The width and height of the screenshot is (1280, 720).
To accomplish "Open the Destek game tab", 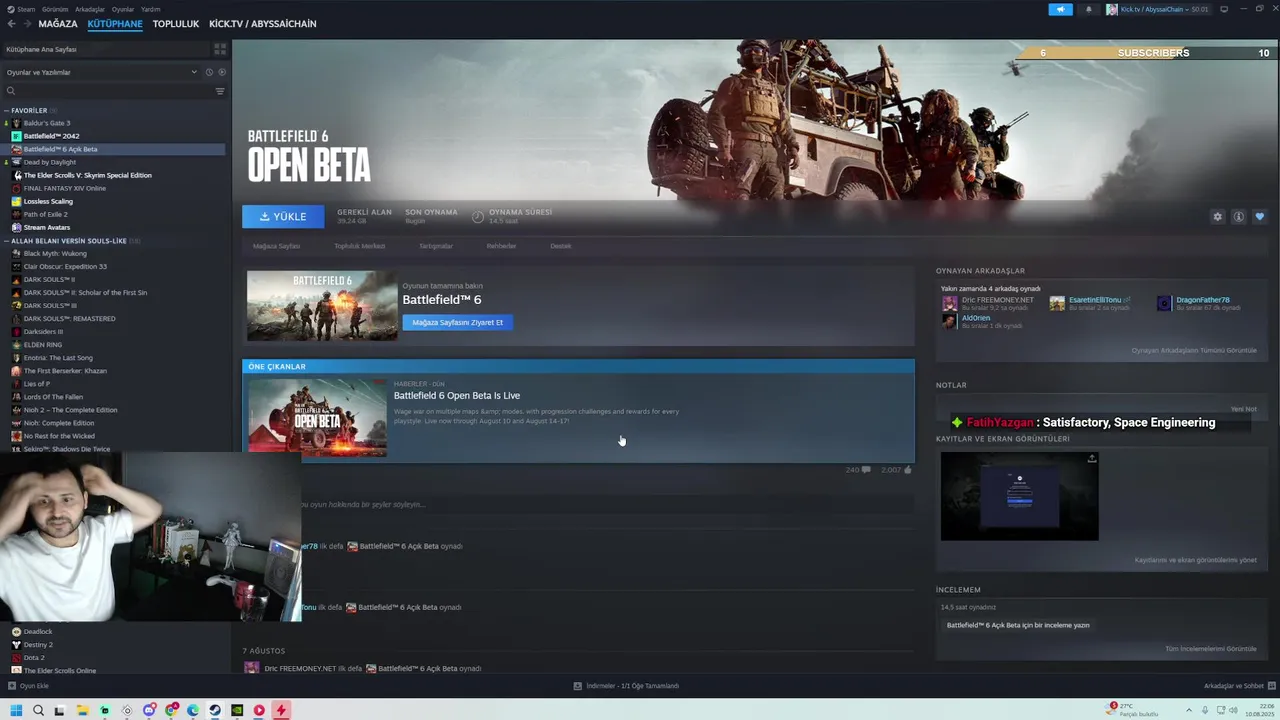I will [561, 246].
